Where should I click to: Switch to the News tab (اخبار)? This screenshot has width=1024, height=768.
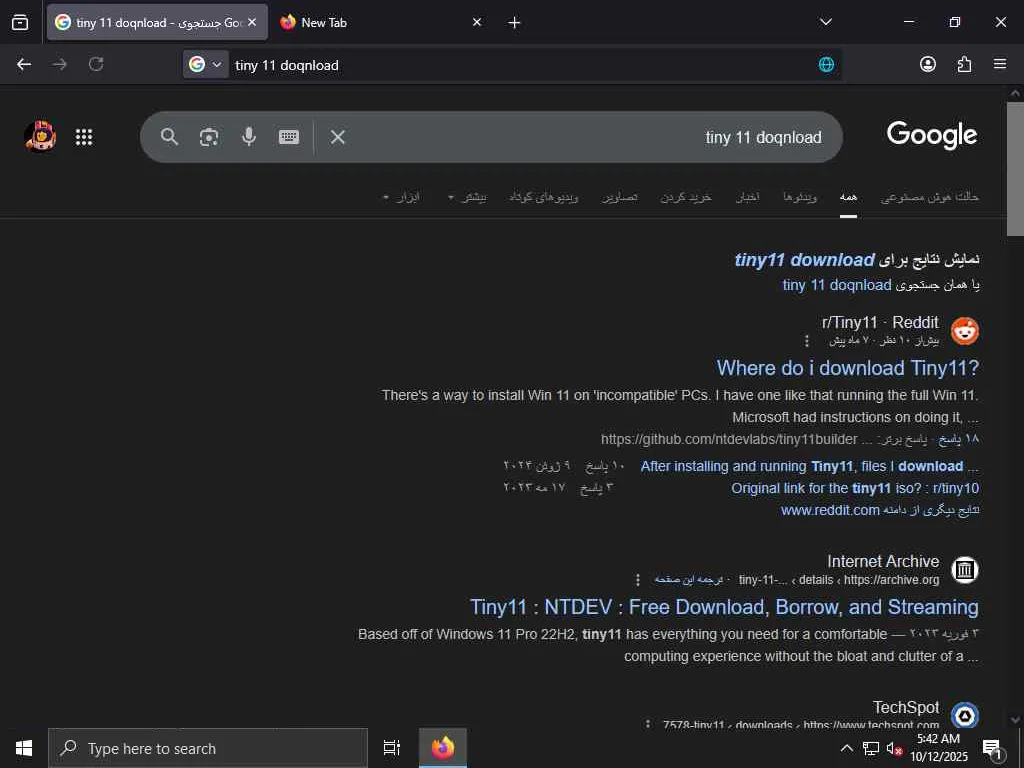click(748, 197)
